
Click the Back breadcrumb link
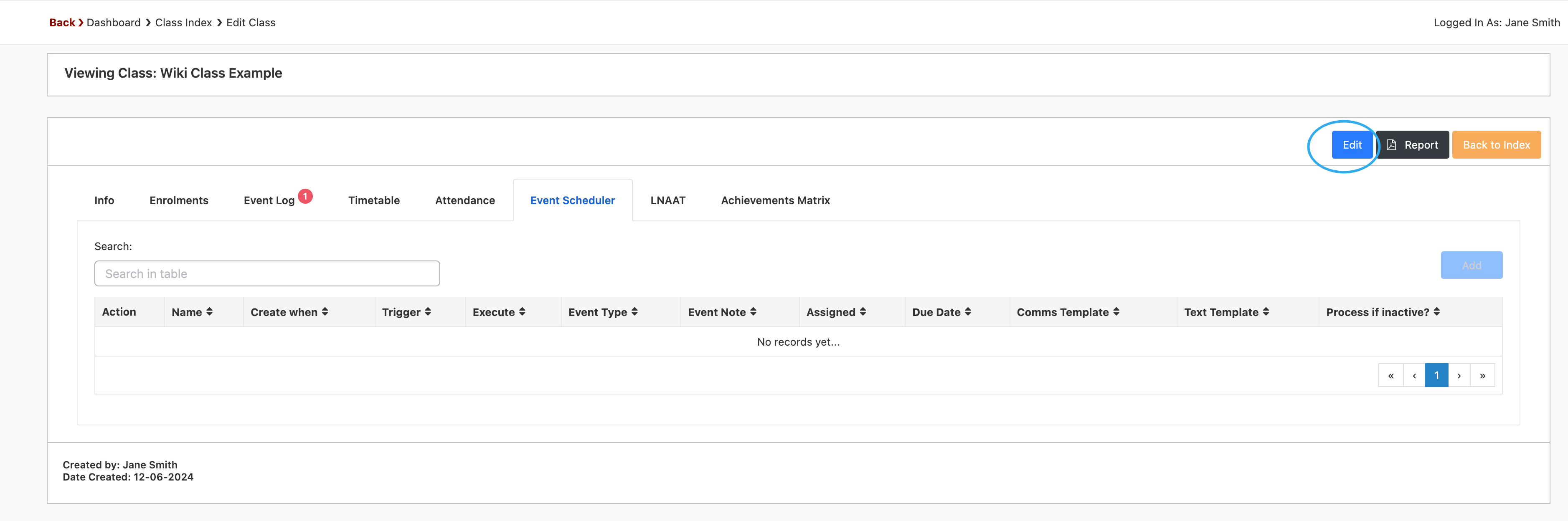[x=62, y=23]
